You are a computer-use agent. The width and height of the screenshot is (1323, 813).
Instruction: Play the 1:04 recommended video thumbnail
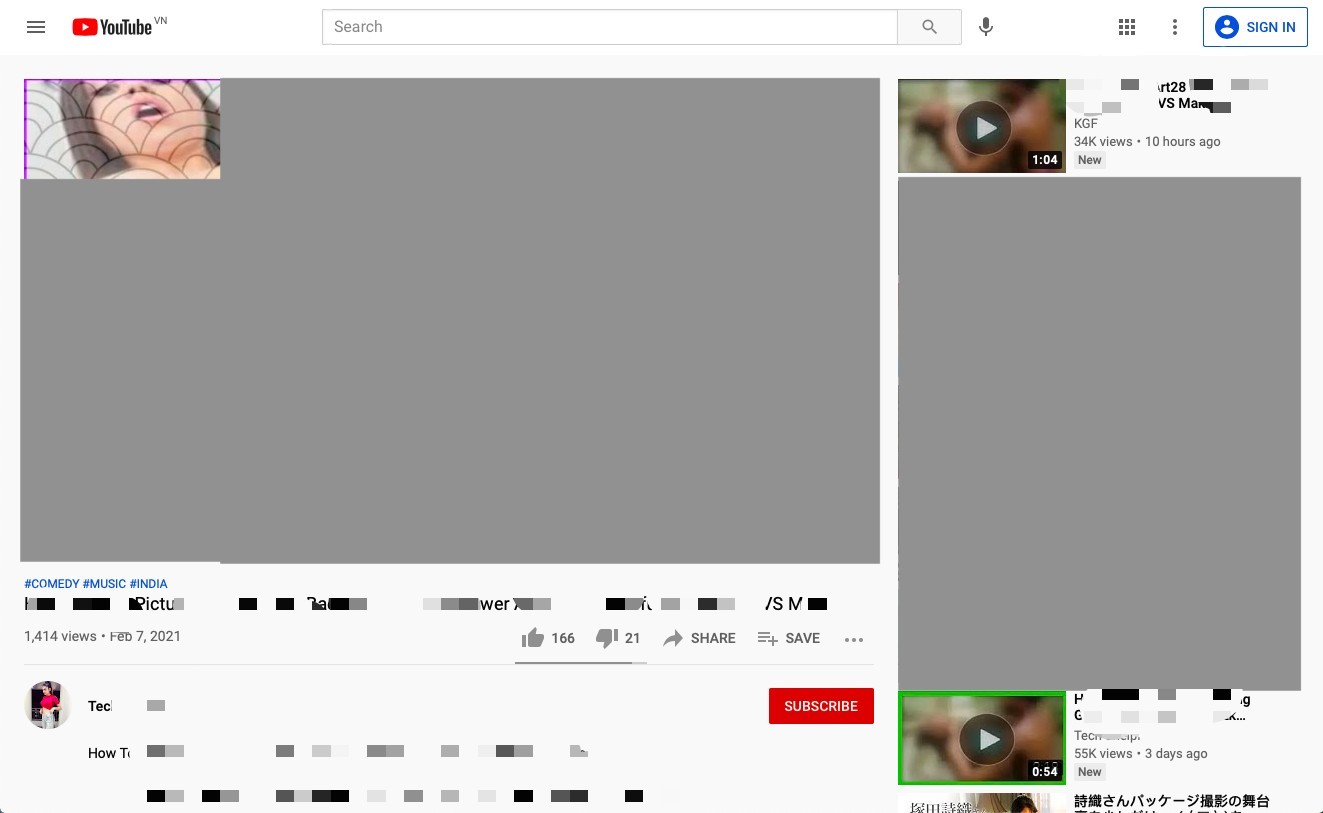pos(982,126)
